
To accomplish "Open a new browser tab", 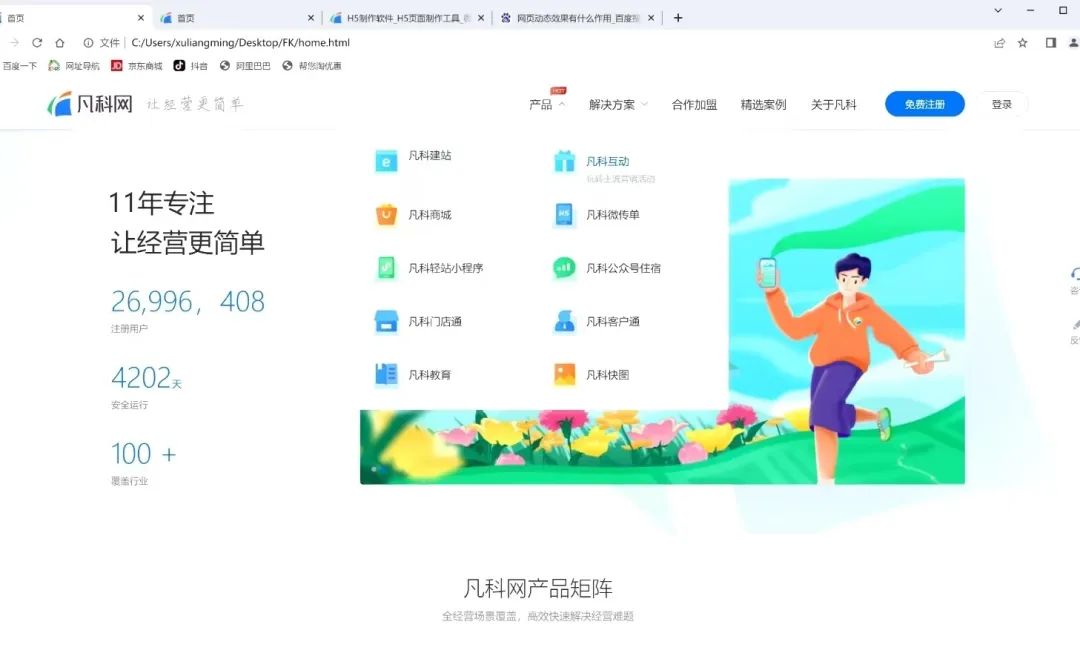I will pyautogui.click(x=678, y=18).
